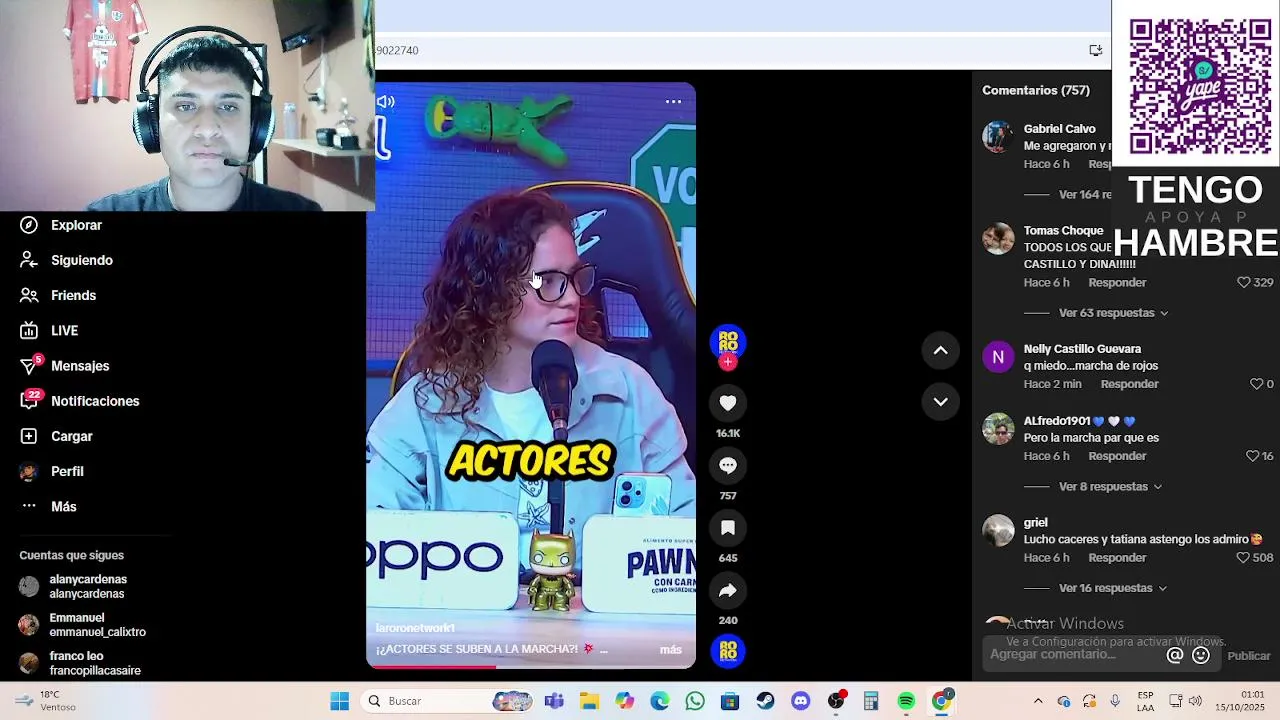Open Calculator from taskbar

point(871,701)
